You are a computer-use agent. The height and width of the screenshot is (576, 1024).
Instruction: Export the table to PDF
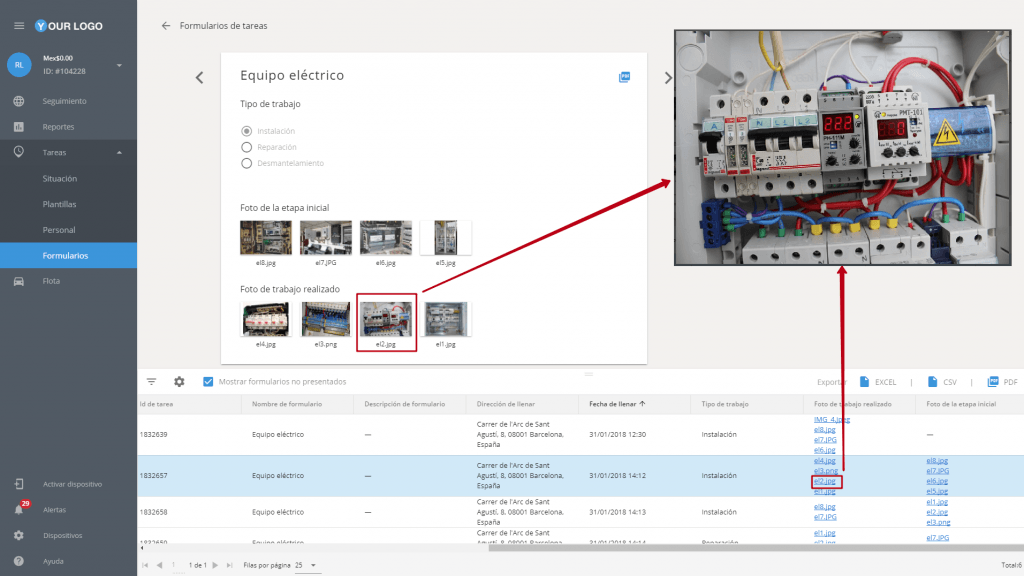[1002, 382]
